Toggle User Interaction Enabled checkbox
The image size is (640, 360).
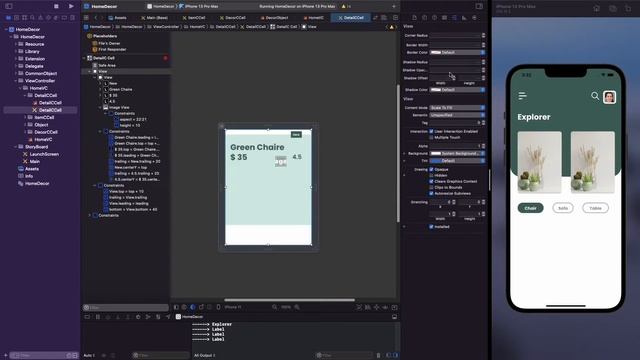coord(431,131)
